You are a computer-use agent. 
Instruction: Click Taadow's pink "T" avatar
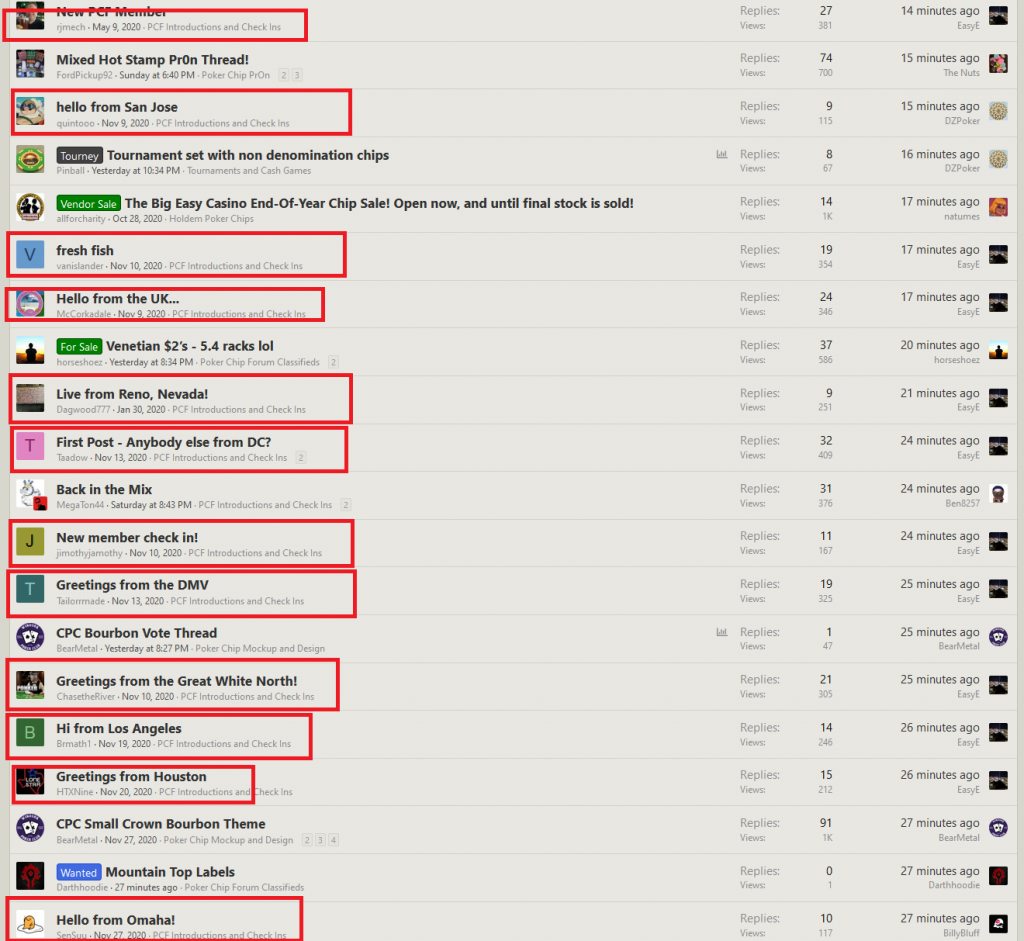click(x=30, y=447)
